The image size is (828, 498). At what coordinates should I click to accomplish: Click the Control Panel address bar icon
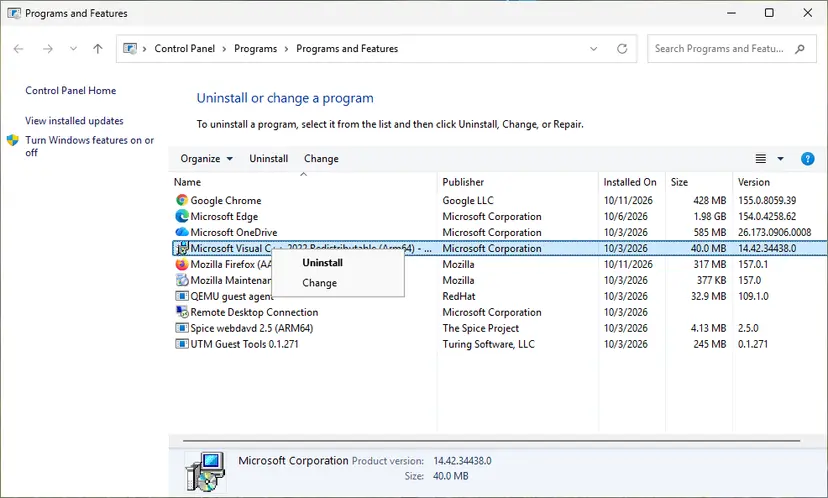[x=130, y=49]
